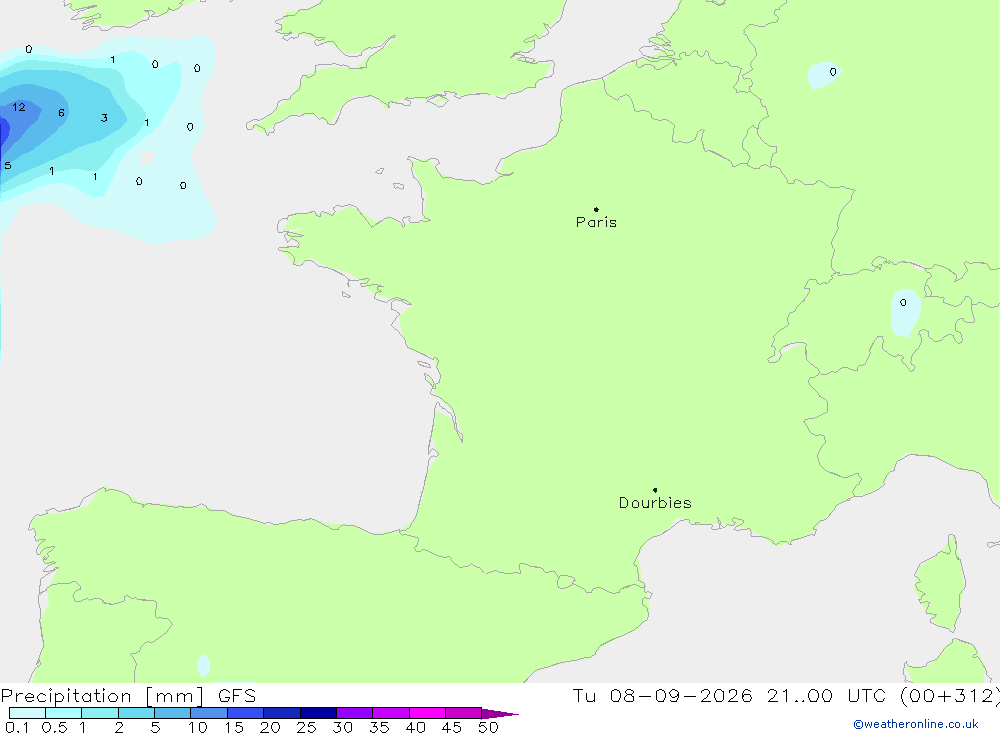Click the Dourbies location dot marker
The image size is (1000, 733).
click(655, 490)
